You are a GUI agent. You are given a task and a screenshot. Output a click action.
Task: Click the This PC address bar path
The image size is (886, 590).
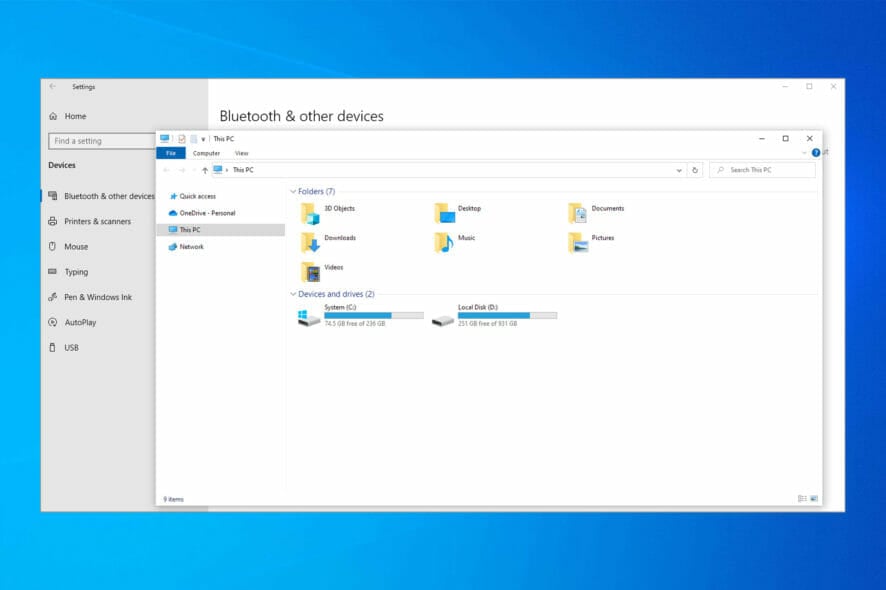243,170
